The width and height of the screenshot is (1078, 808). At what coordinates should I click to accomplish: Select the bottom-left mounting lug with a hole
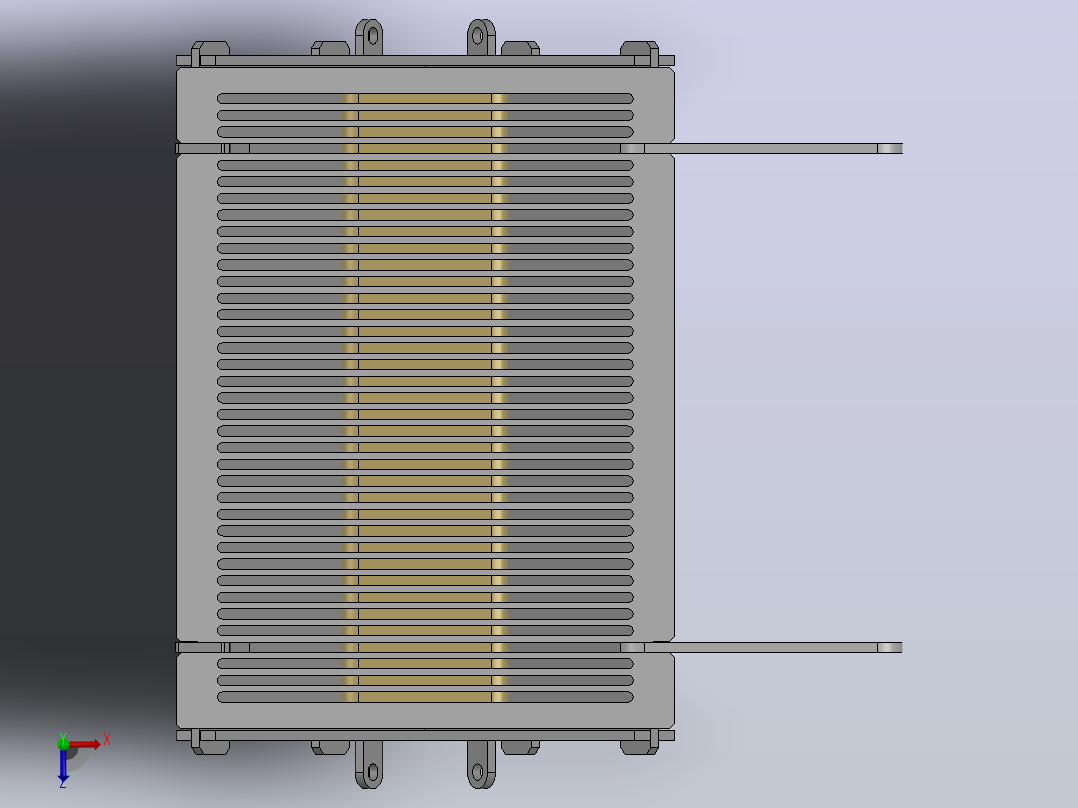[369, 765]
